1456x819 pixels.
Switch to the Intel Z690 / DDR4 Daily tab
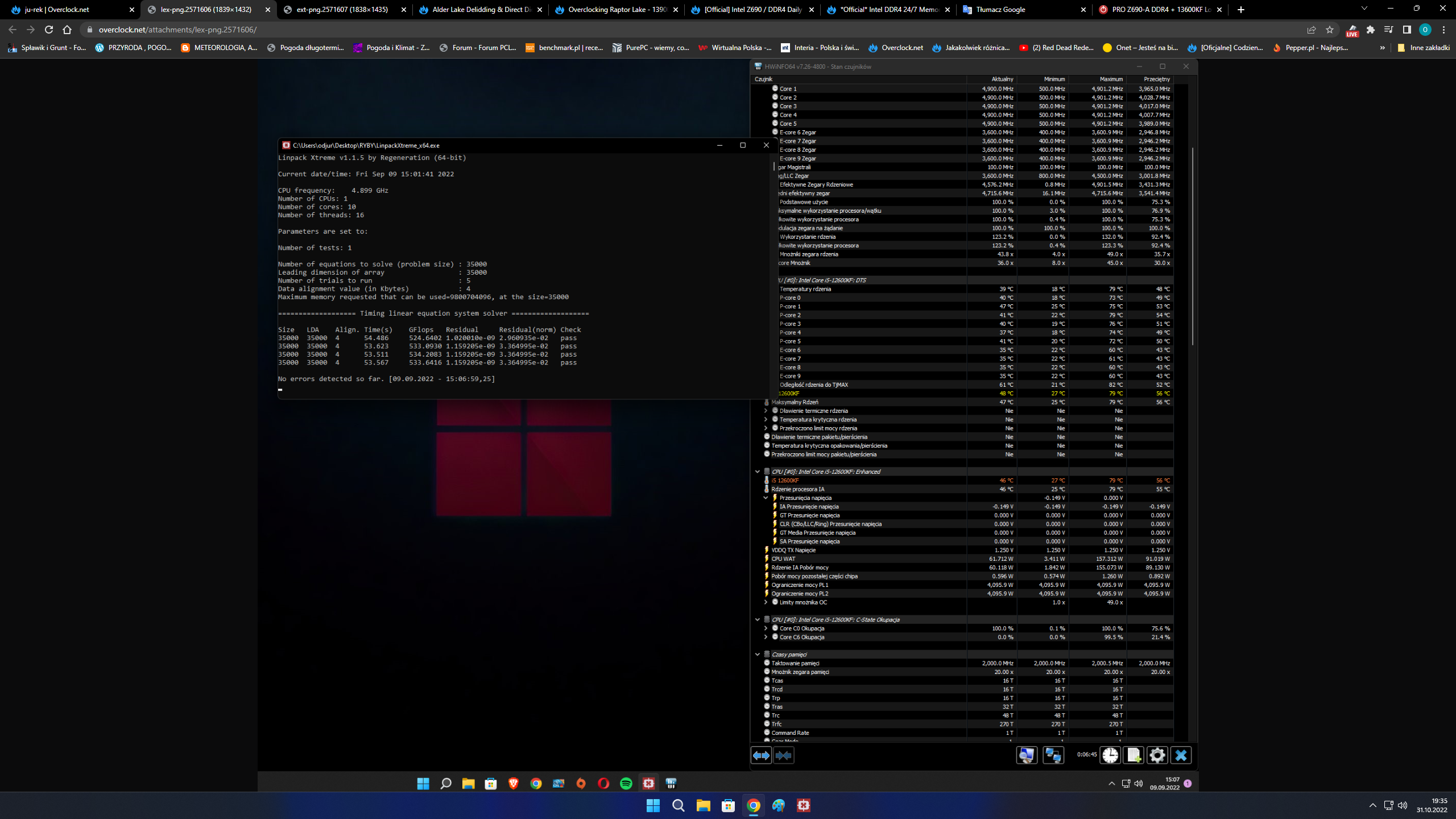pyautogui.click(x=753, y=10)
